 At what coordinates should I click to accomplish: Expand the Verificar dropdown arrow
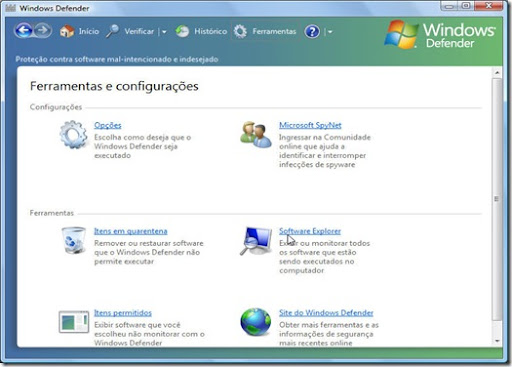164,32
